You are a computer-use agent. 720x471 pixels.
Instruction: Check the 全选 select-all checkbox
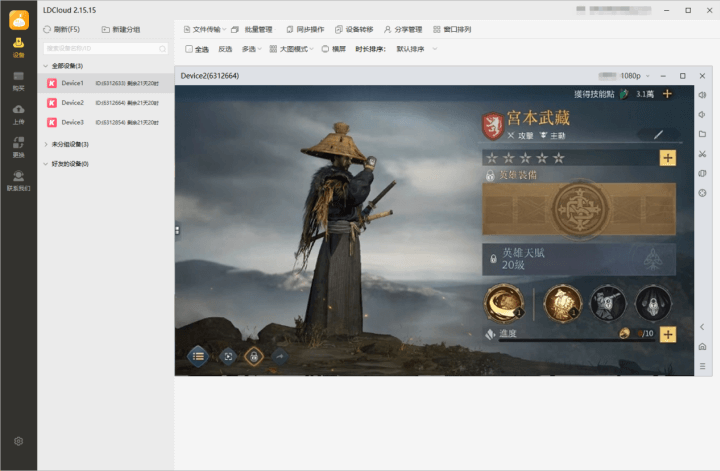point(189,49)
